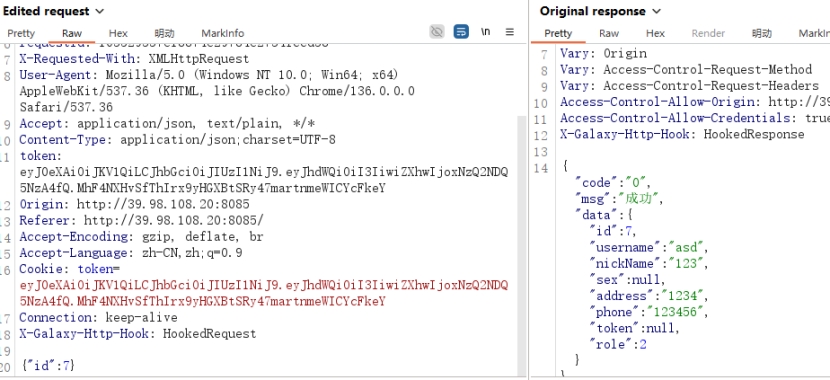Viewport: 830px width, 380px height.
Task: Click the "sex":null field
Action: click(627, 280)
